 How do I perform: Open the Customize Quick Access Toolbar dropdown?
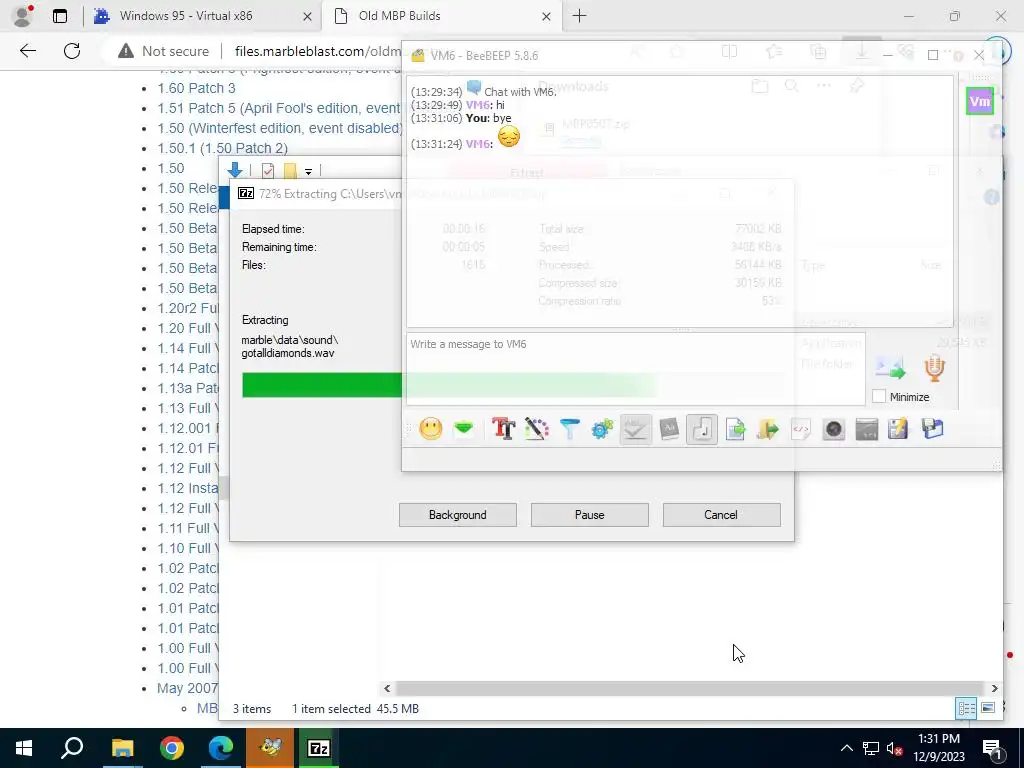[x=308, y=171]
